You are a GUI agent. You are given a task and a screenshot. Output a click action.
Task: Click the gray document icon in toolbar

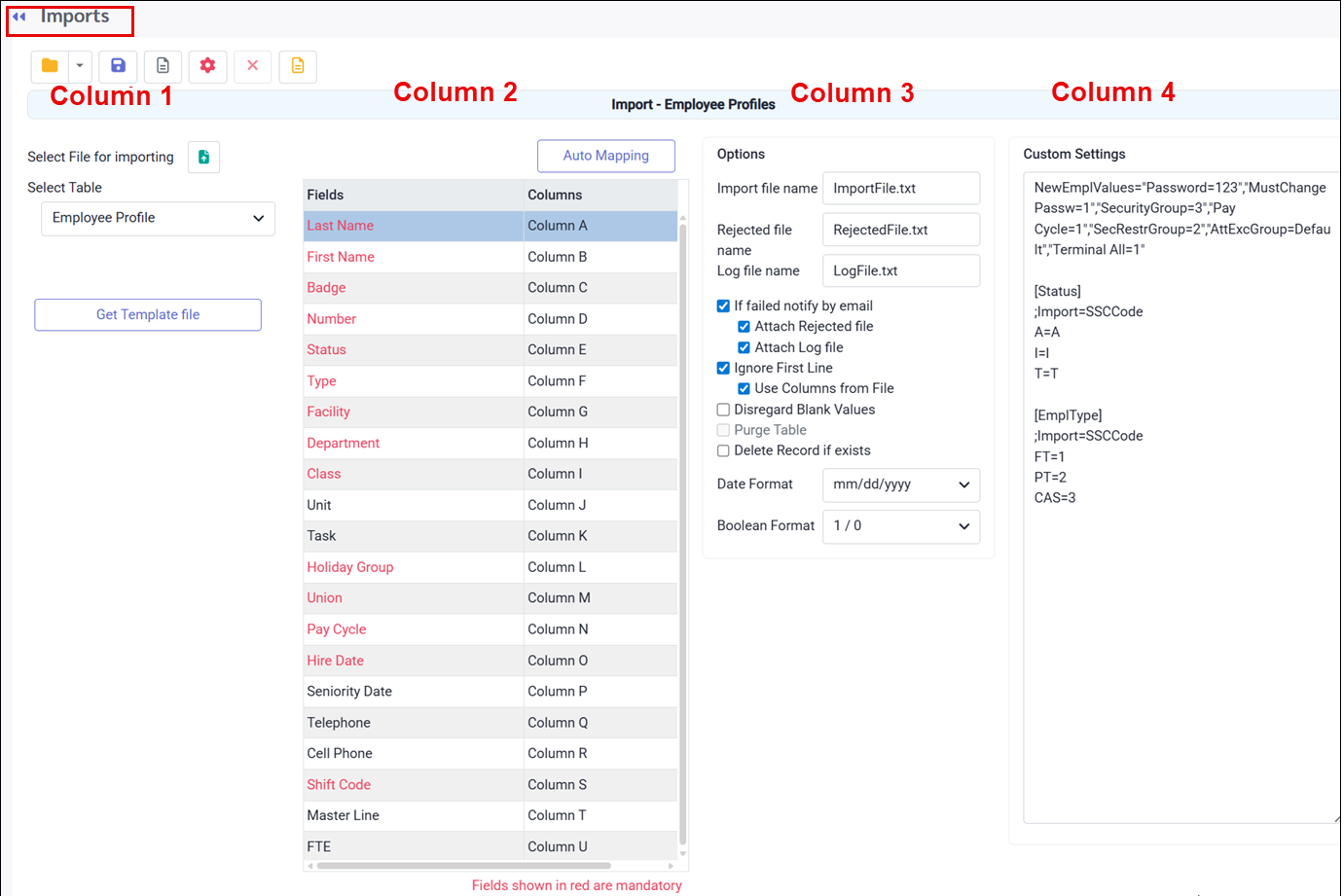163,66
